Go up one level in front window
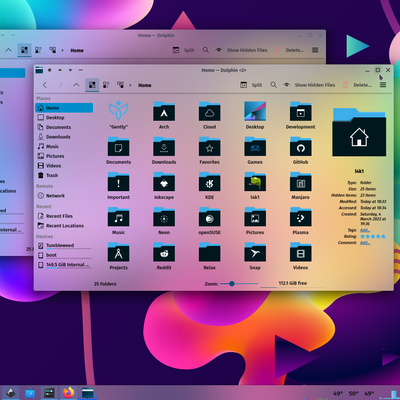The height and width of the screenshot is (400, 400). [76, 85]
